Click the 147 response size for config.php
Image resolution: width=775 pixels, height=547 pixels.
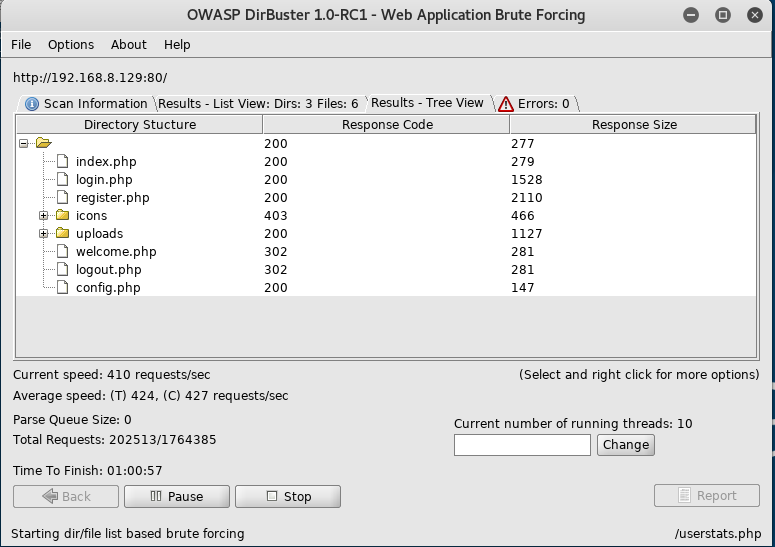[x=522, y=288]
